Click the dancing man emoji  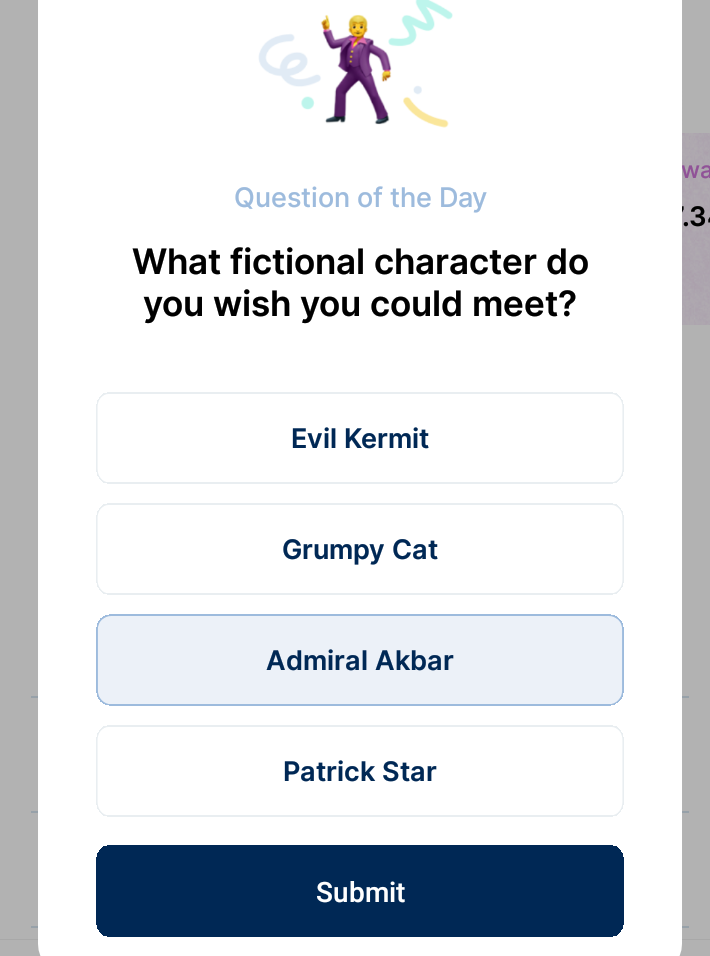pos(355,70)
